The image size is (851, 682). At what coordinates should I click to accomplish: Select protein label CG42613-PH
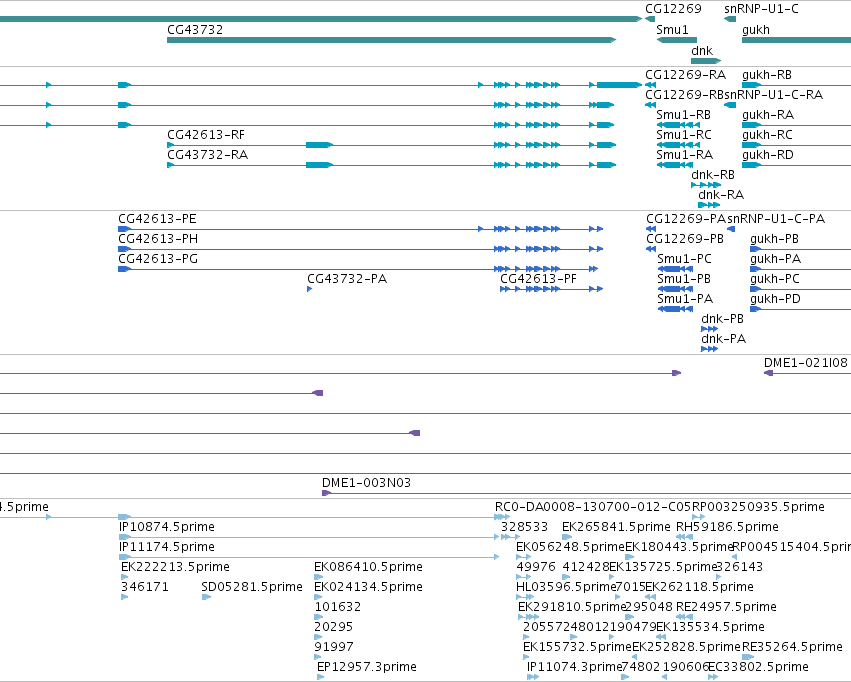point(158,239)
